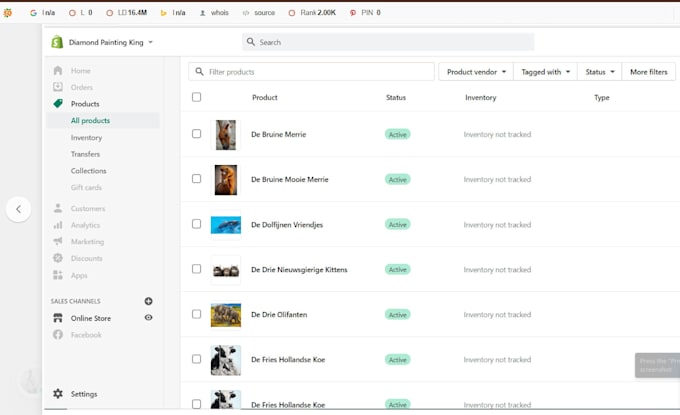
Task: Check the De Drie Nieuwsgierige Kittens checkbox
Action: [196, 269]
